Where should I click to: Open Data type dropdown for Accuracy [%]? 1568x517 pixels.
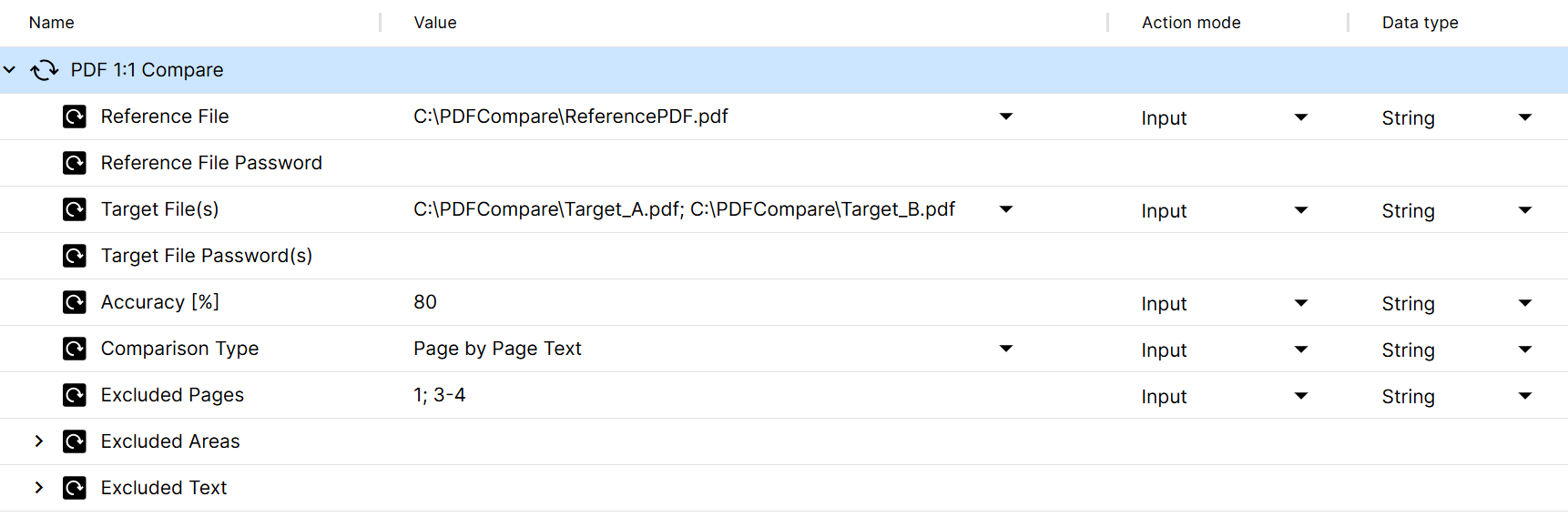tap(1525, 303)
